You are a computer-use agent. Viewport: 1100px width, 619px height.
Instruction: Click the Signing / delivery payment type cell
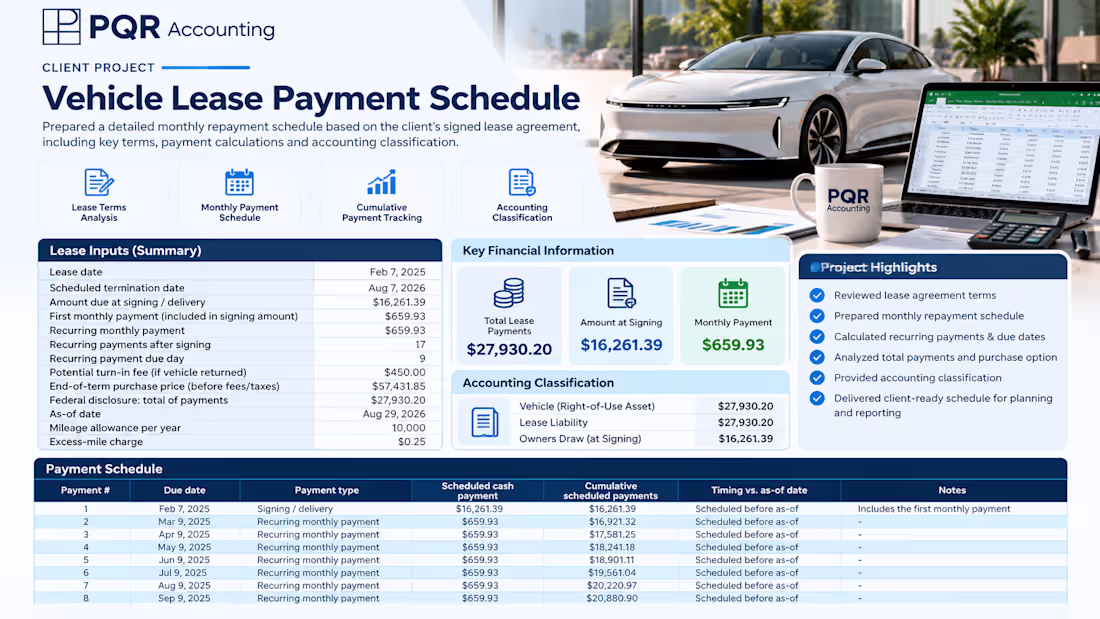coord(295,509)
